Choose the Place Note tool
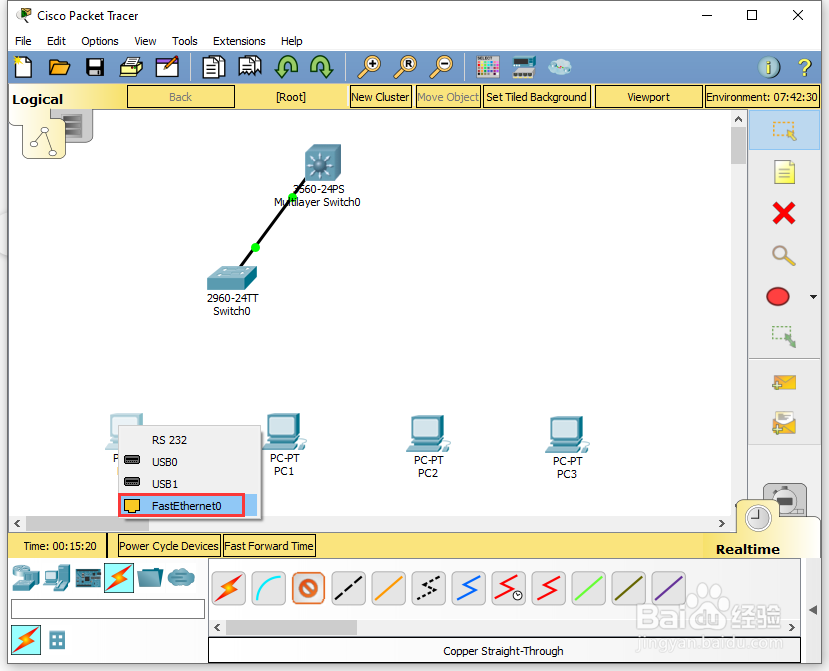This screenshot has height=671, width=829. 784,172
